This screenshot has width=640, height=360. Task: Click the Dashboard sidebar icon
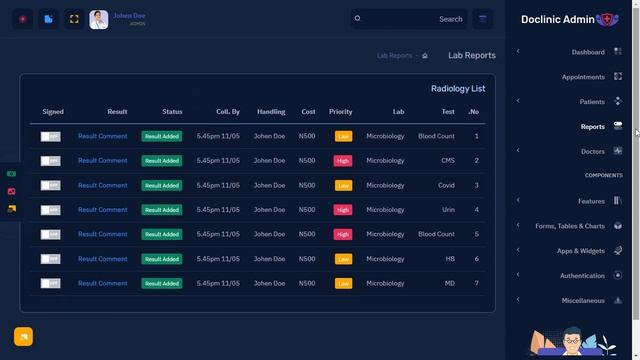pyautogui.click(x=618, y=51)
